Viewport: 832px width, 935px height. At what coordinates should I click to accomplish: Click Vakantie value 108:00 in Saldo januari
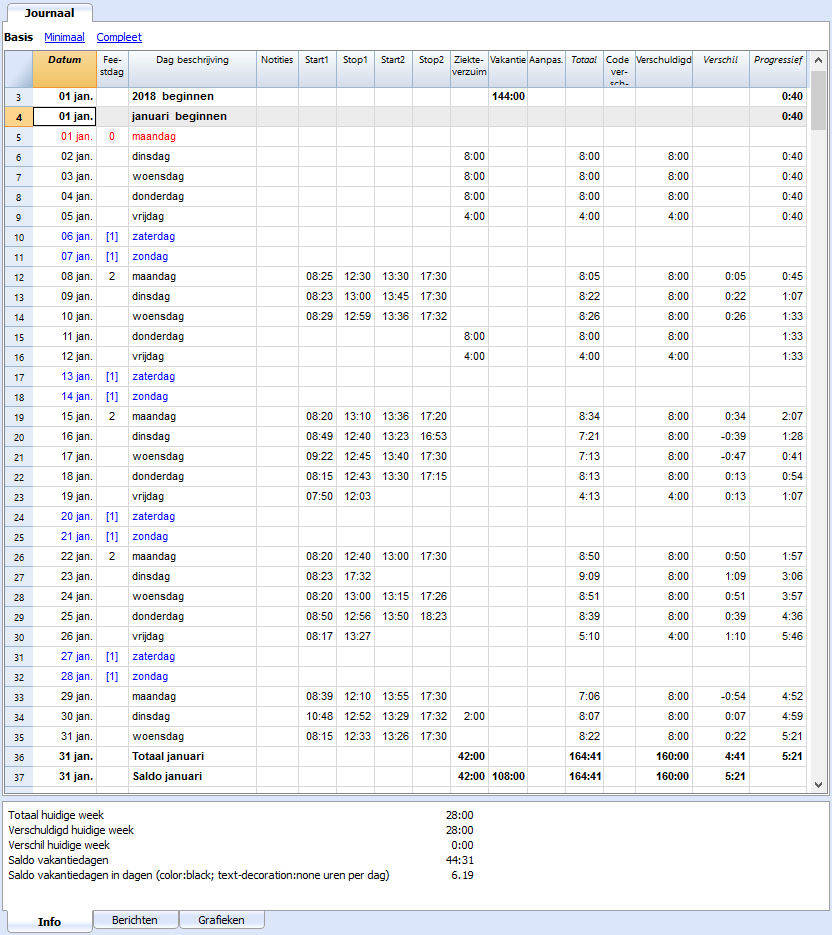[x=508, y=776]
